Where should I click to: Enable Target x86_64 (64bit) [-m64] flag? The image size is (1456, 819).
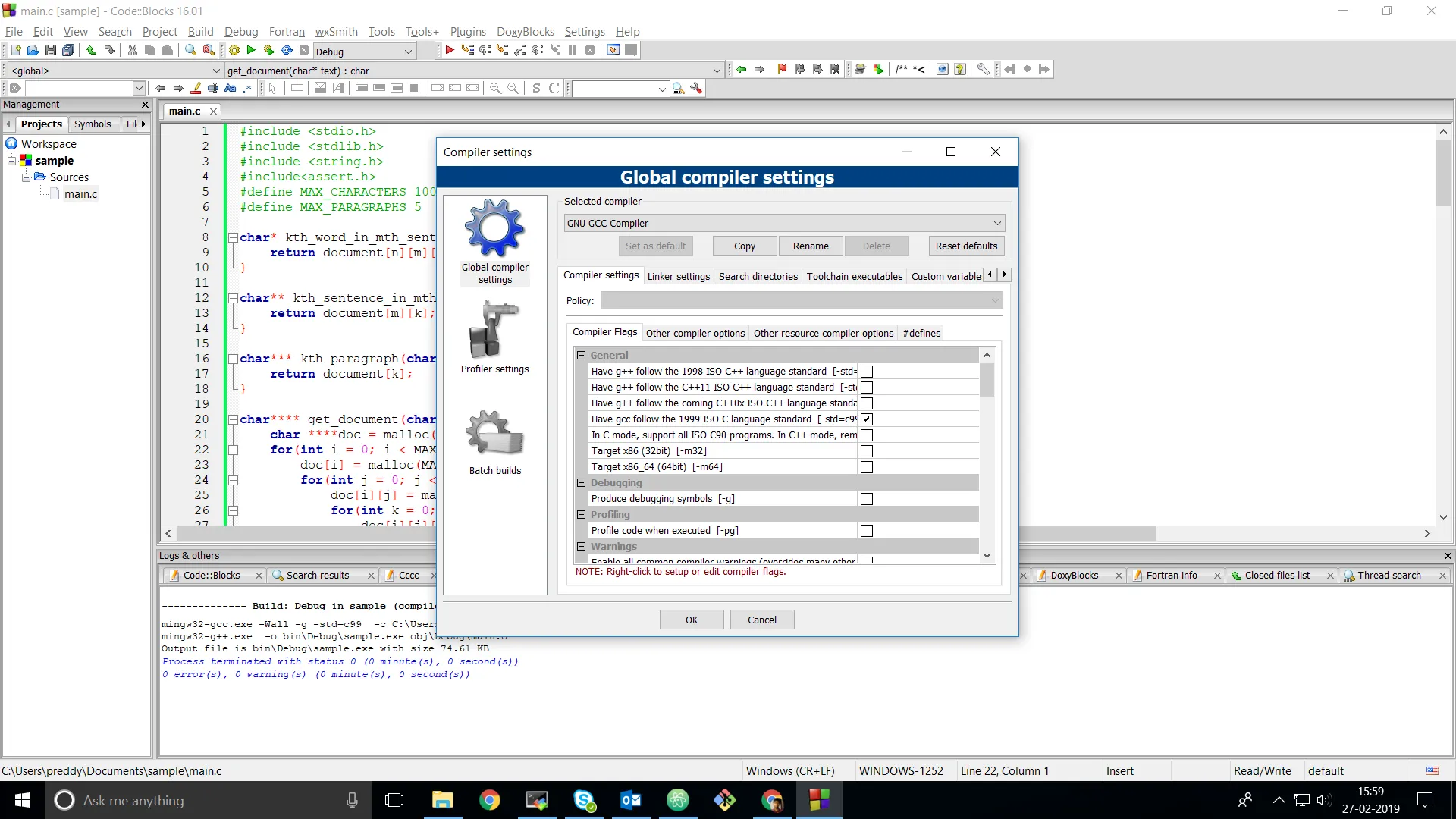tap(866, 466)
